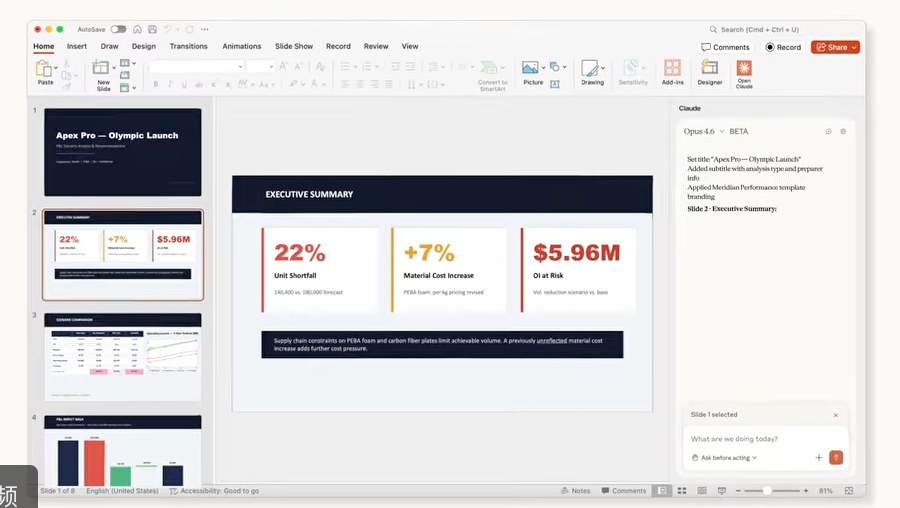
Task: Fit slide to current window
Action: (x=849, y=491)
